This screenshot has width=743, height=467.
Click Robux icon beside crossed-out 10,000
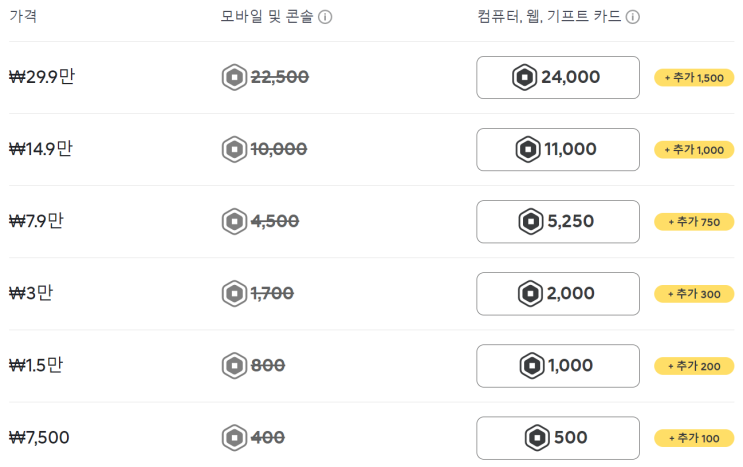tap(234, 149)
